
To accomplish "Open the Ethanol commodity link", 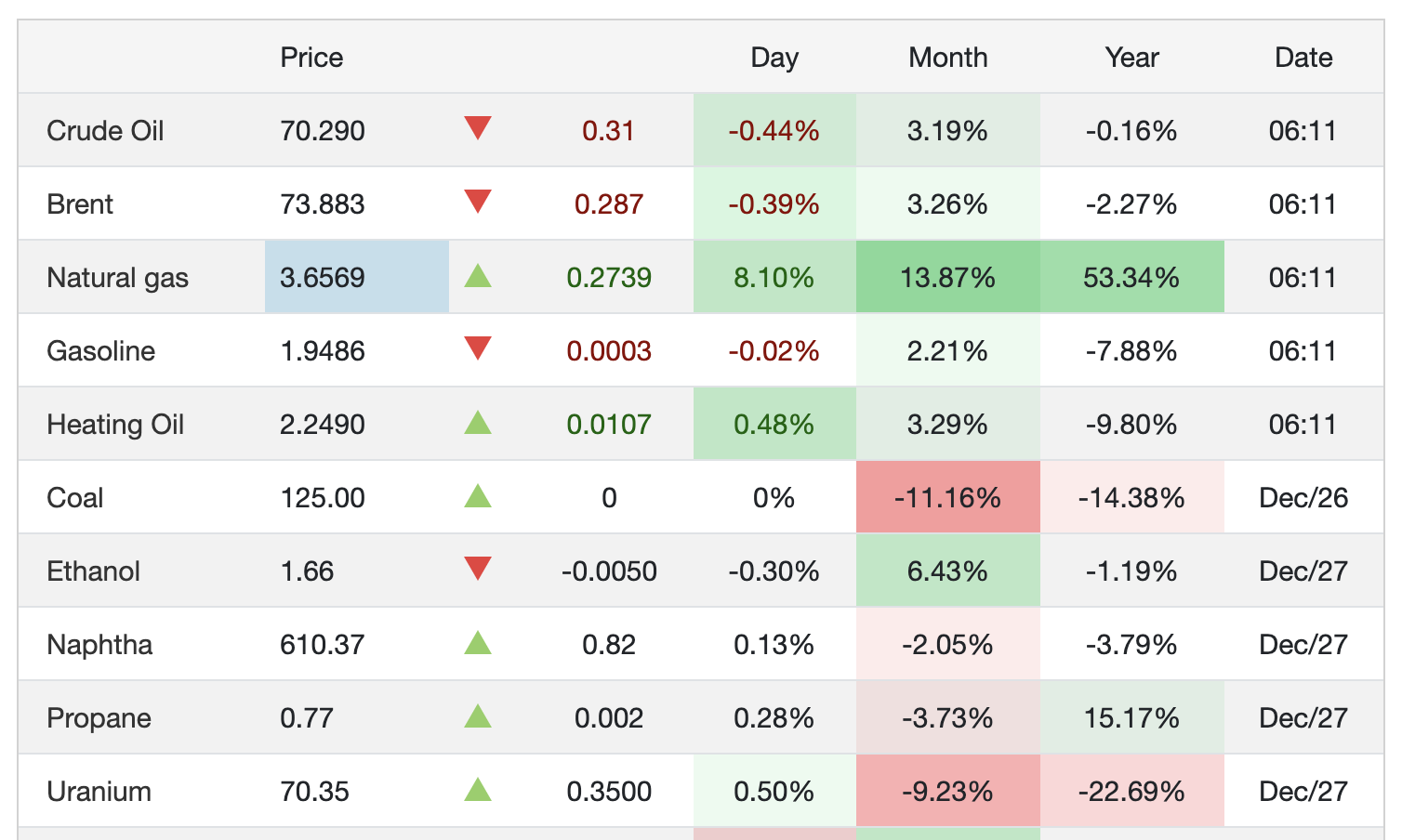I will tap(93, 571).
